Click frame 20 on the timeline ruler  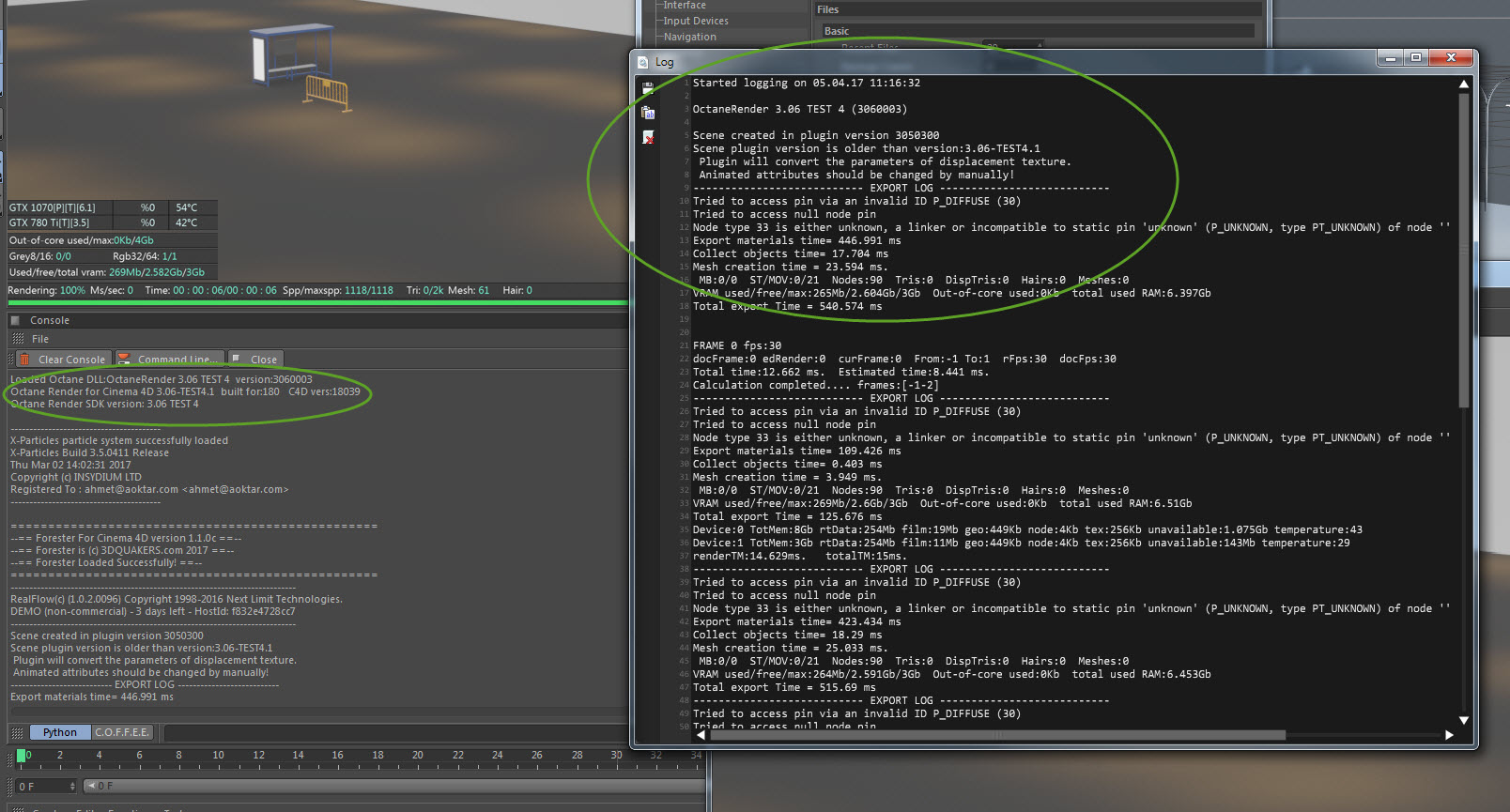tap(418, 755)
